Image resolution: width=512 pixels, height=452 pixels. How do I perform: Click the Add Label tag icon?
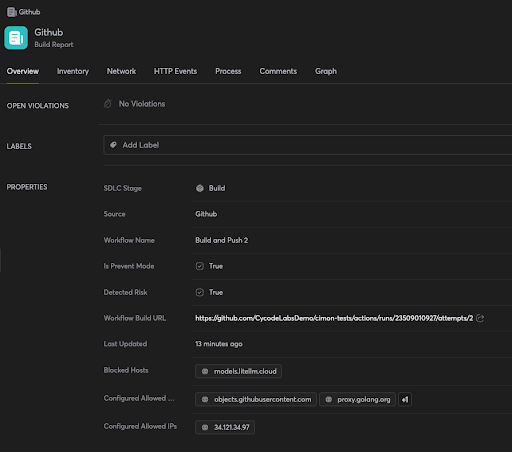tap(113, 145)
